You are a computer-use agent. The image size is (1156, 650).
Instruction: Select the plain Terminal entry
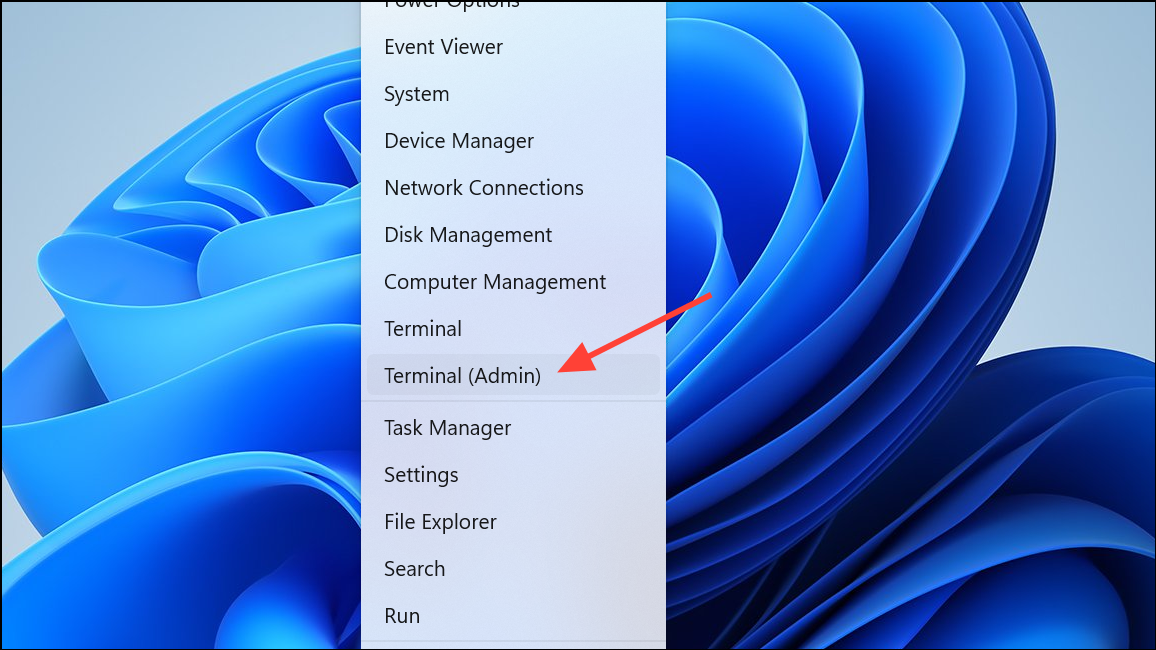click(513, 329)
